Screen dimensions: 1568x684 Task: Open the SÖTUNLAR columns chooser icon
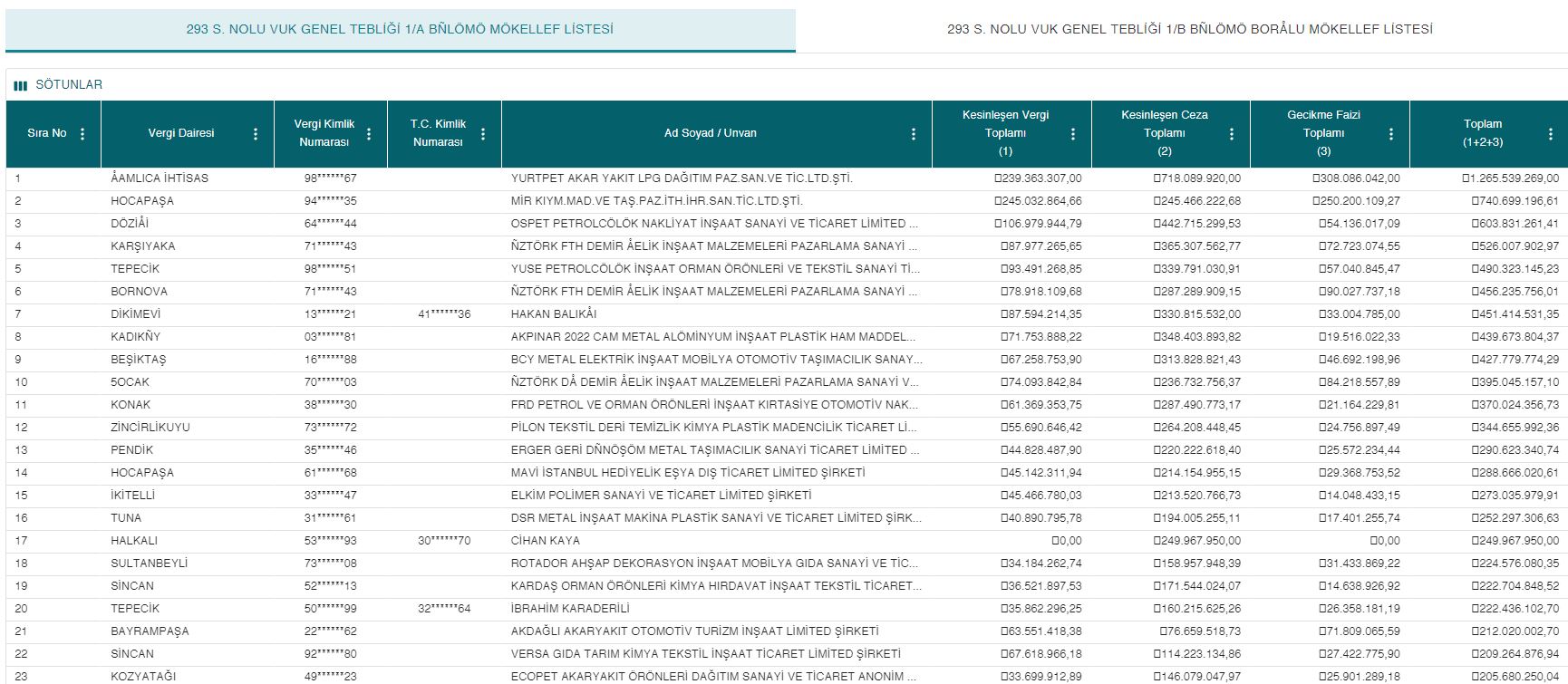pyautogui.click(x=20, y=85)
